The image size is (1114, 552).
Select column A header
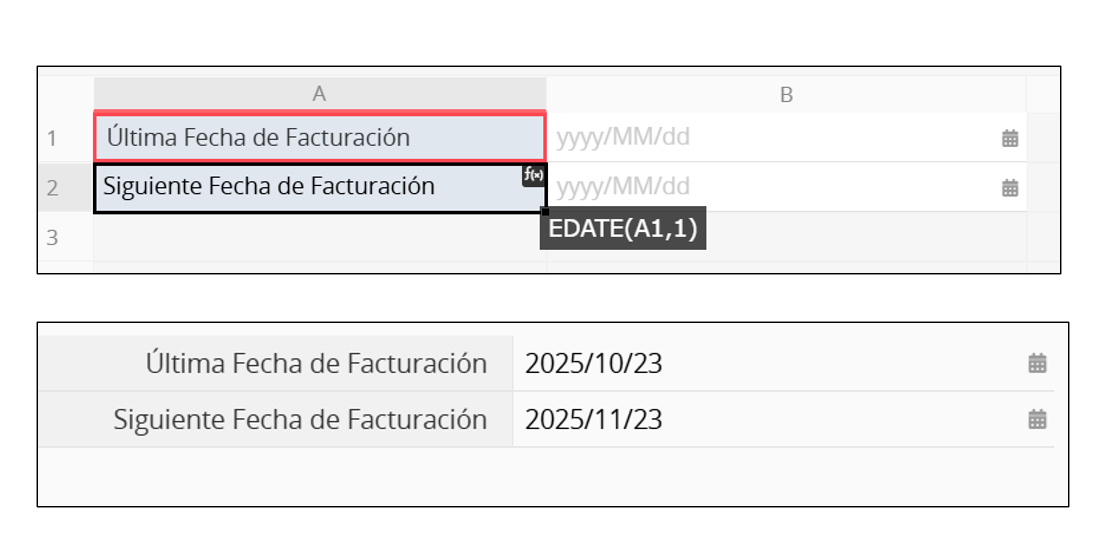319,94
